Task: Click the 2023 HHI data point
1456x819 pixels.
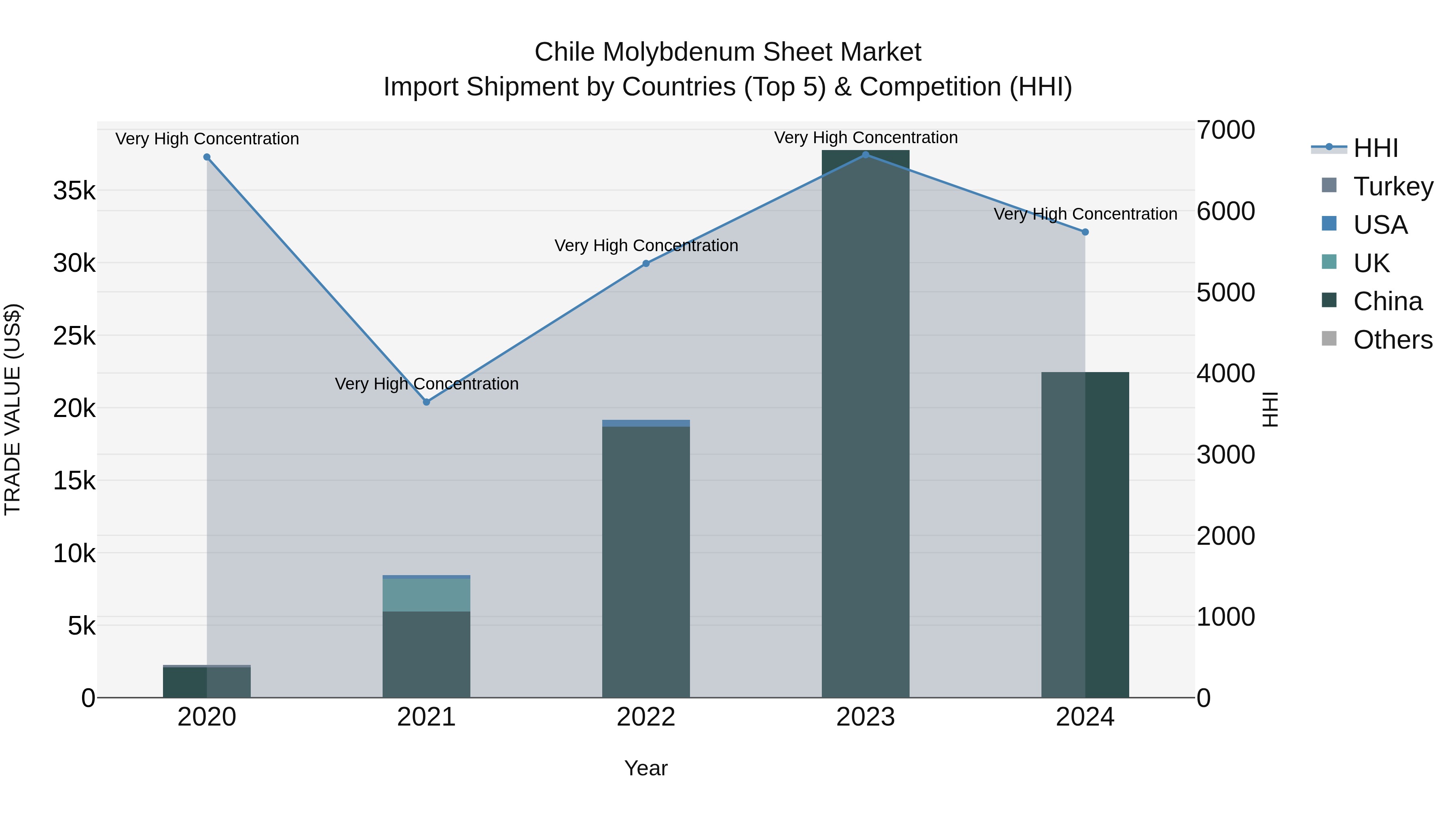Action: pyautogui.click(x=866, y=154)
